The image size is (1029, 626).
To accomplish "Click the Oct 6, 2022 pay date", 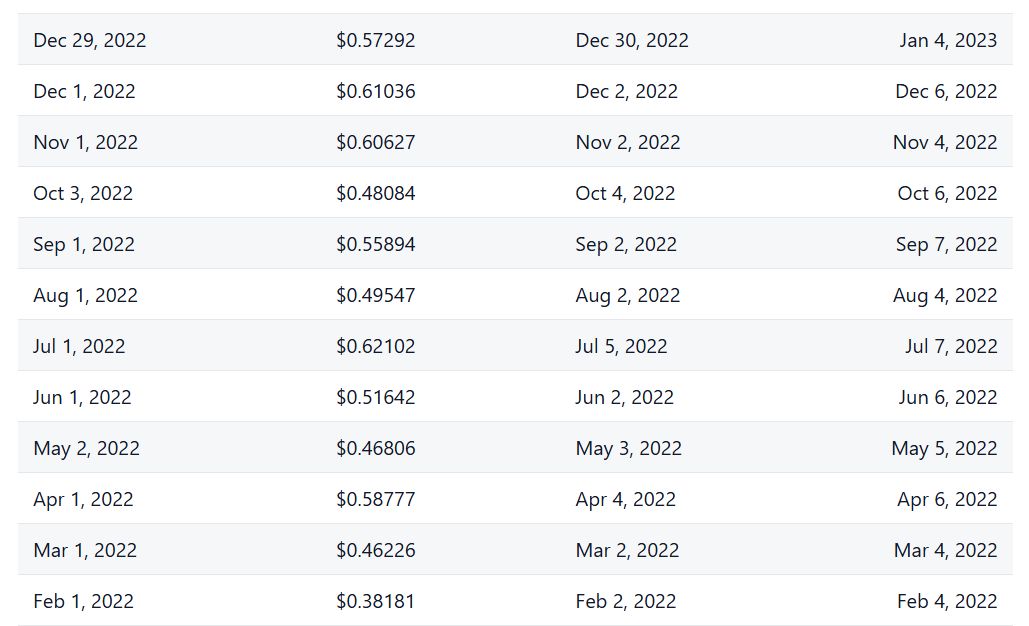I will (x=947, y=193).
